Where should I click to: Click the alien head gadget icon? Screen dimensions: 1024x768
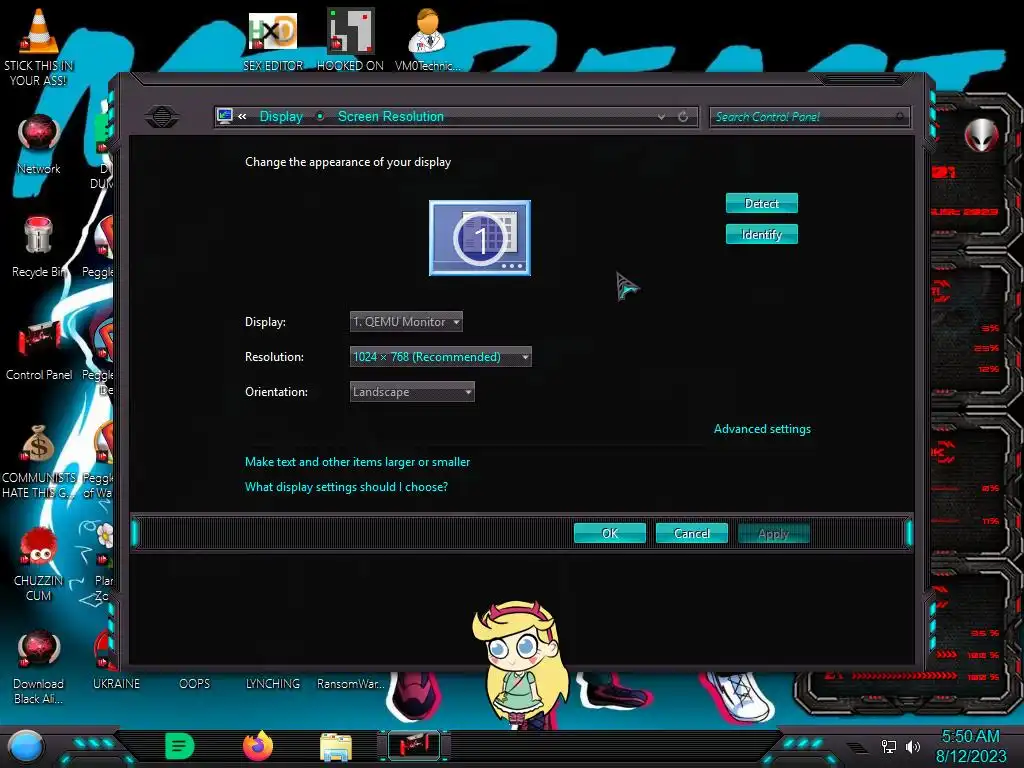point(982,135)
